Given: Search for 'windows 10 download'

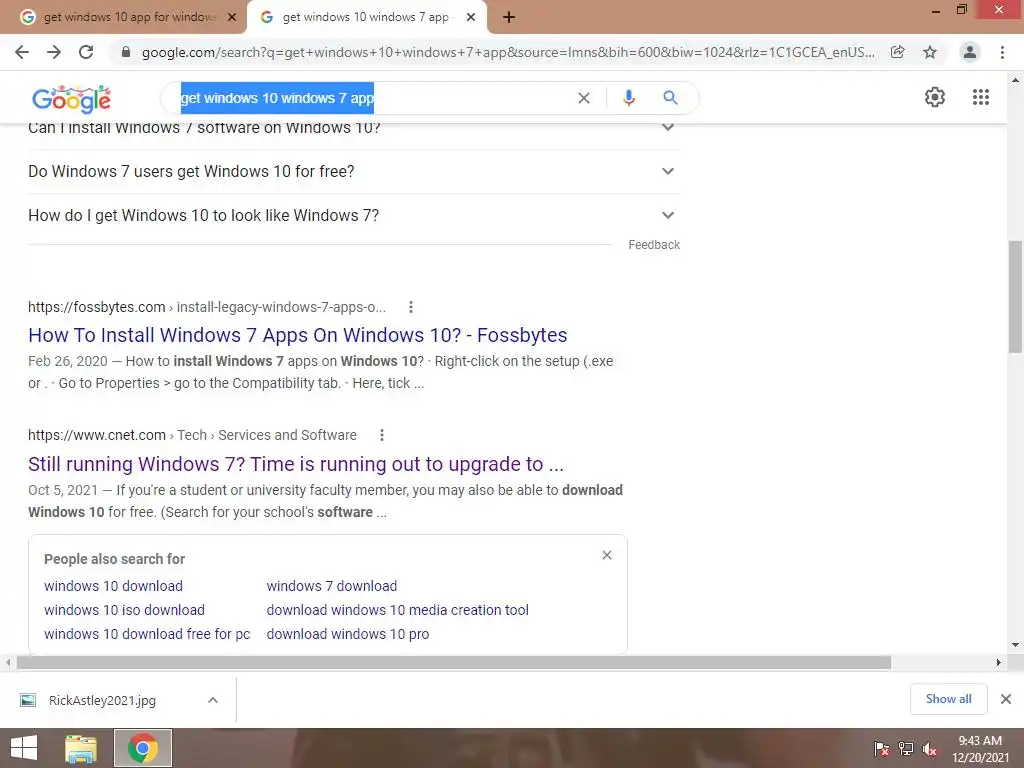Looking at the screenshot, I should [x=113, y=586].
